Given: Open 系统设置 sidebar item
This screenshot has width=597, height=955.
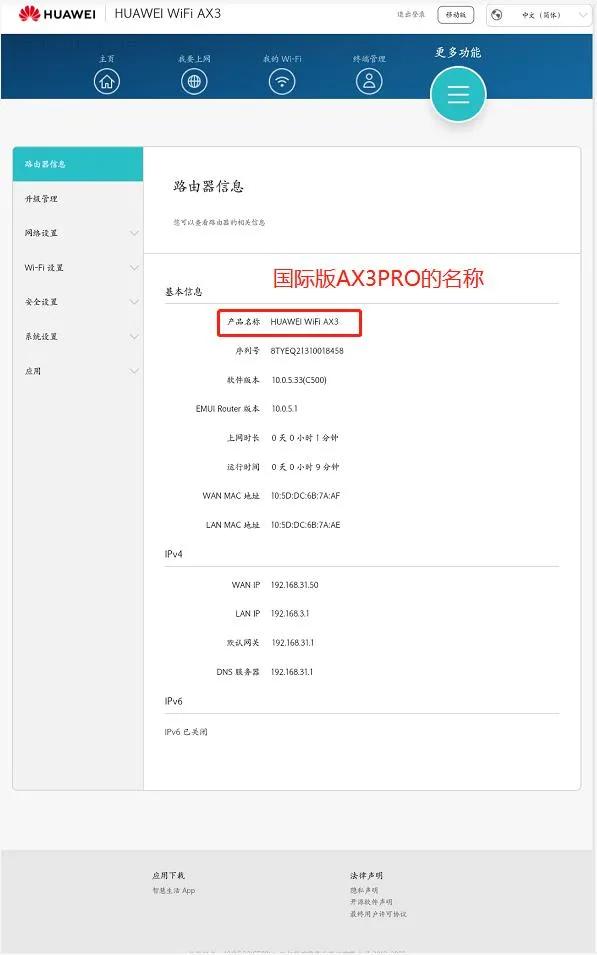Looking at the screenshot, I should [x=78, y=336].
